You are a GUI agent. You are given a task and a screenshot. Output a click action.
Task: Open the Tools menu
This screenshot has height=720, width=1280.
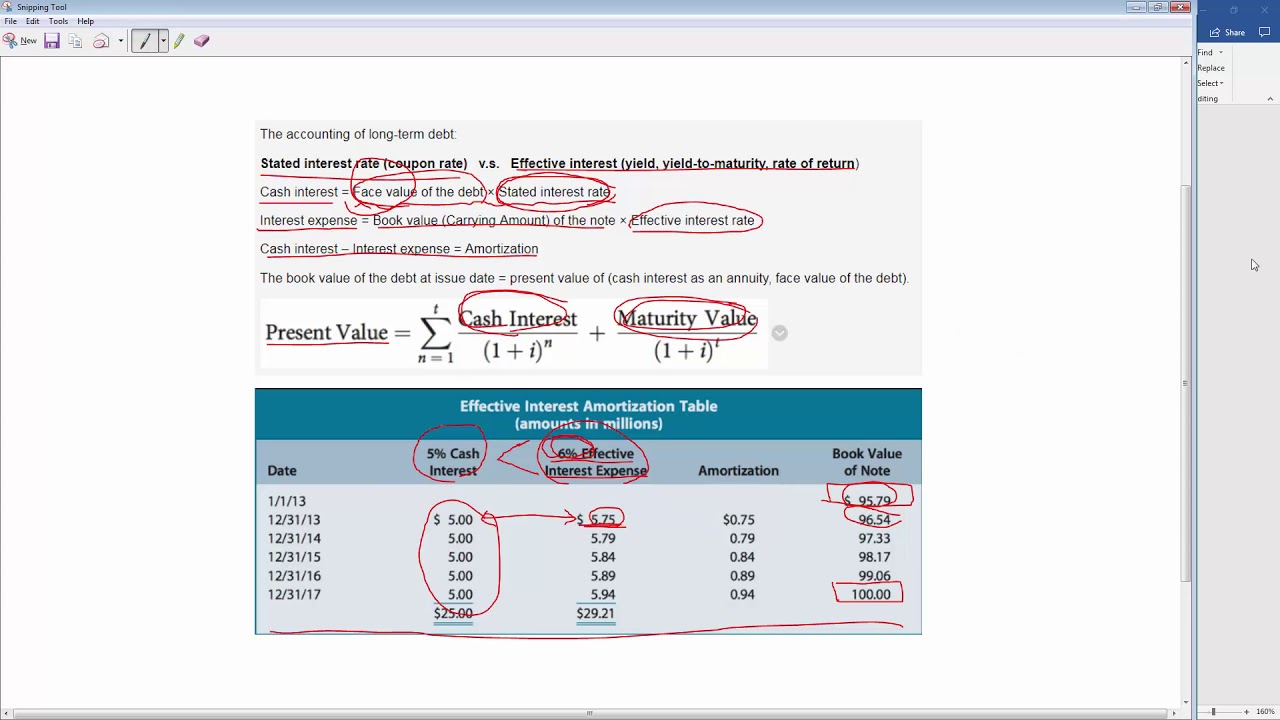tap(58, 21)
